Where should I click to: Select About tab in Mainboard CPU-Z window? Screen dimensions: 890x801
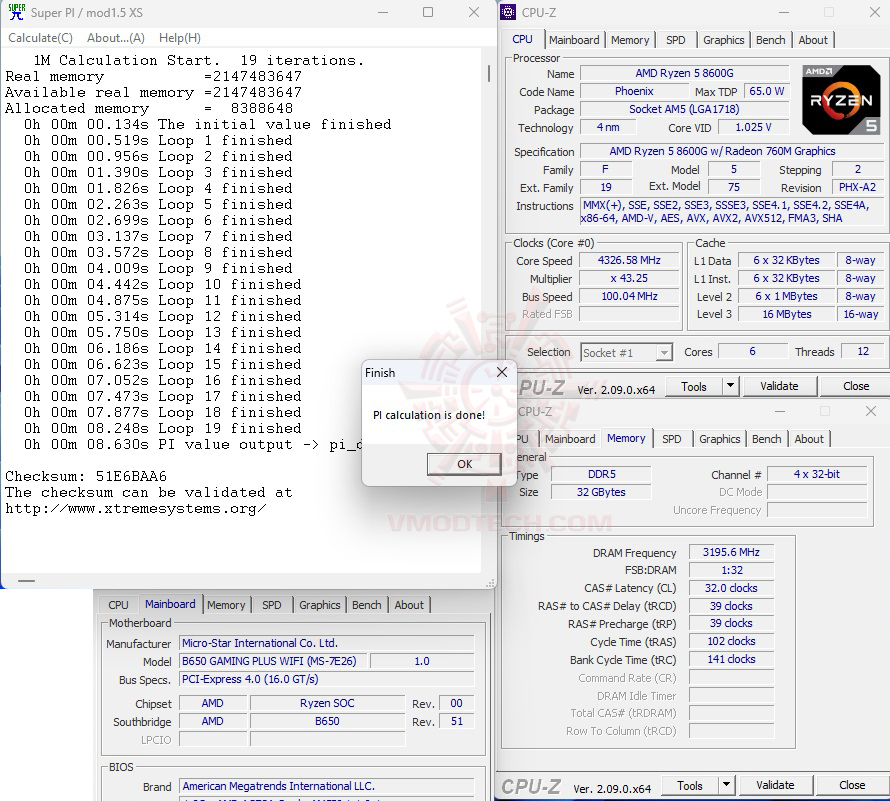409,605
